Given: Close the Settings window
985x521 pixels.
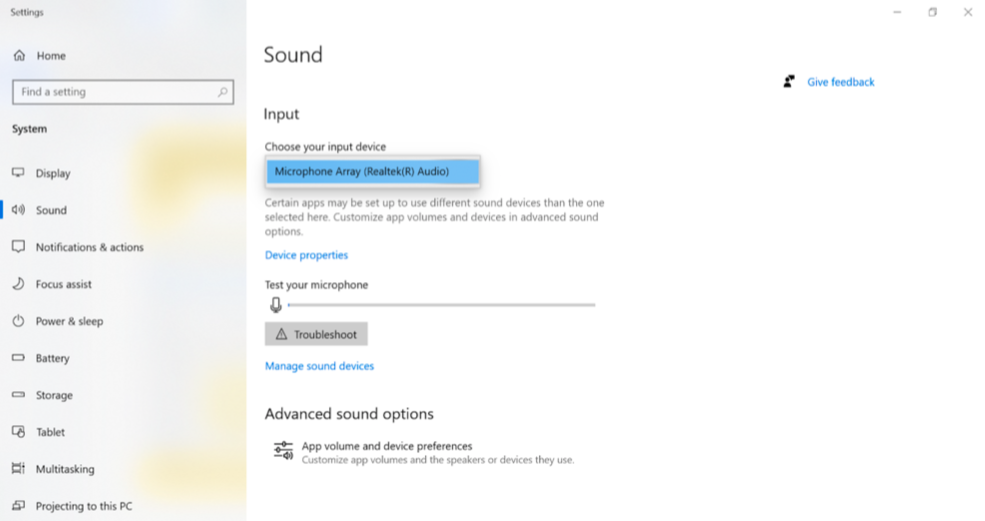Looking at the screenshot, I should coord(967,12).
